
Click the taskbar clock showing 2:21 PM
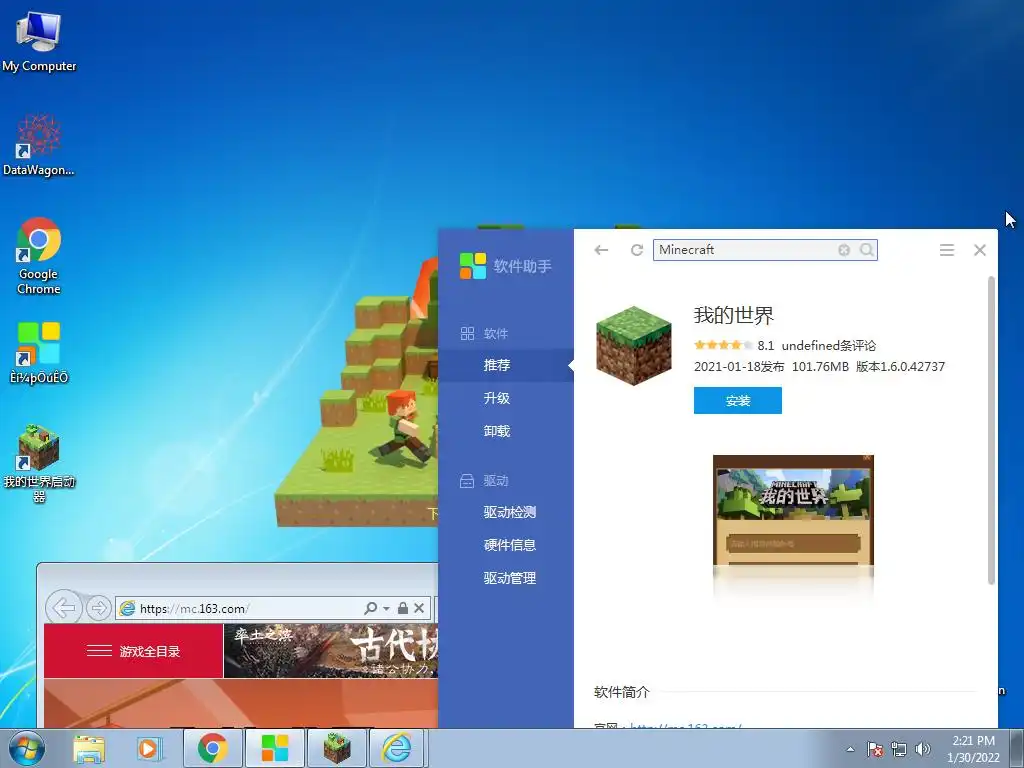coord(973,749)
